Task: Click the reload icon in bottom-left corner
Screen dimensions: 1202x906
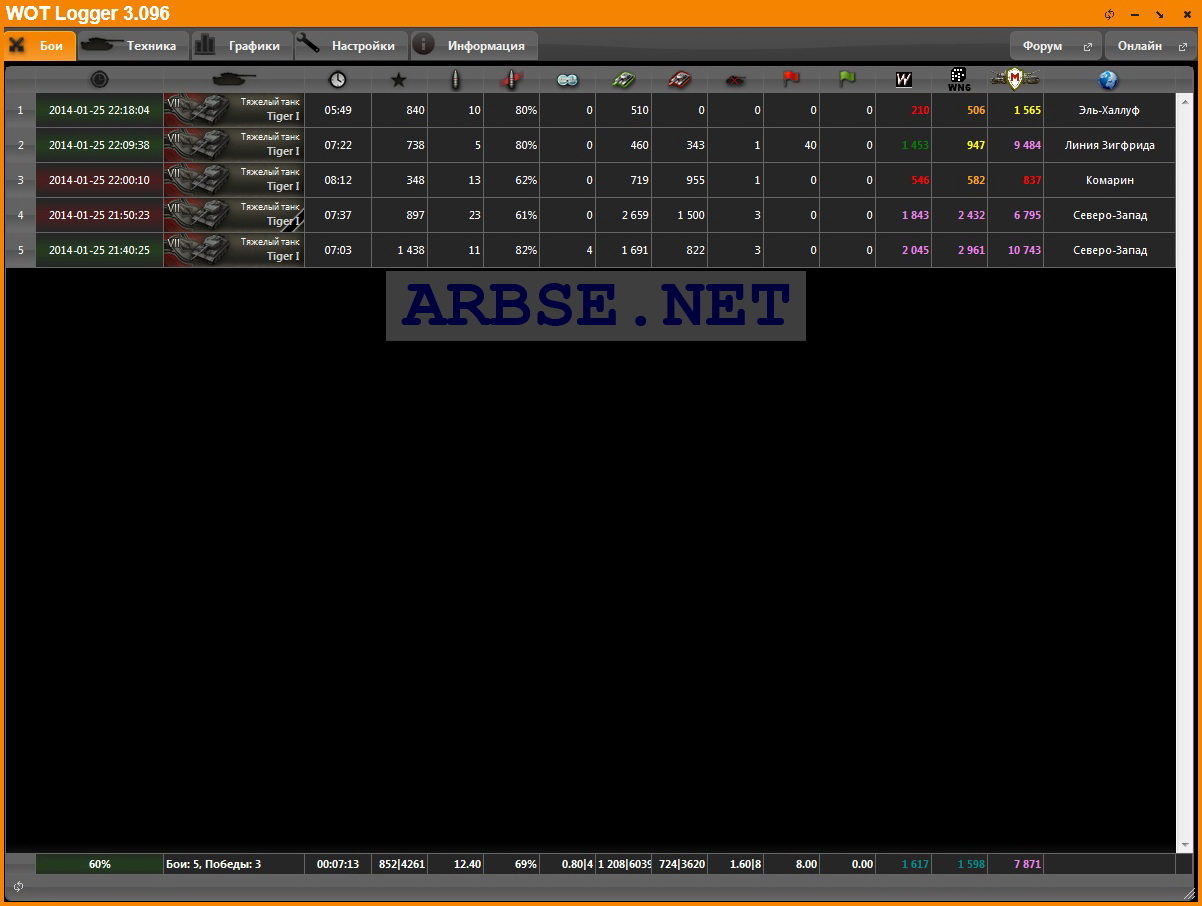Action: 18,886
